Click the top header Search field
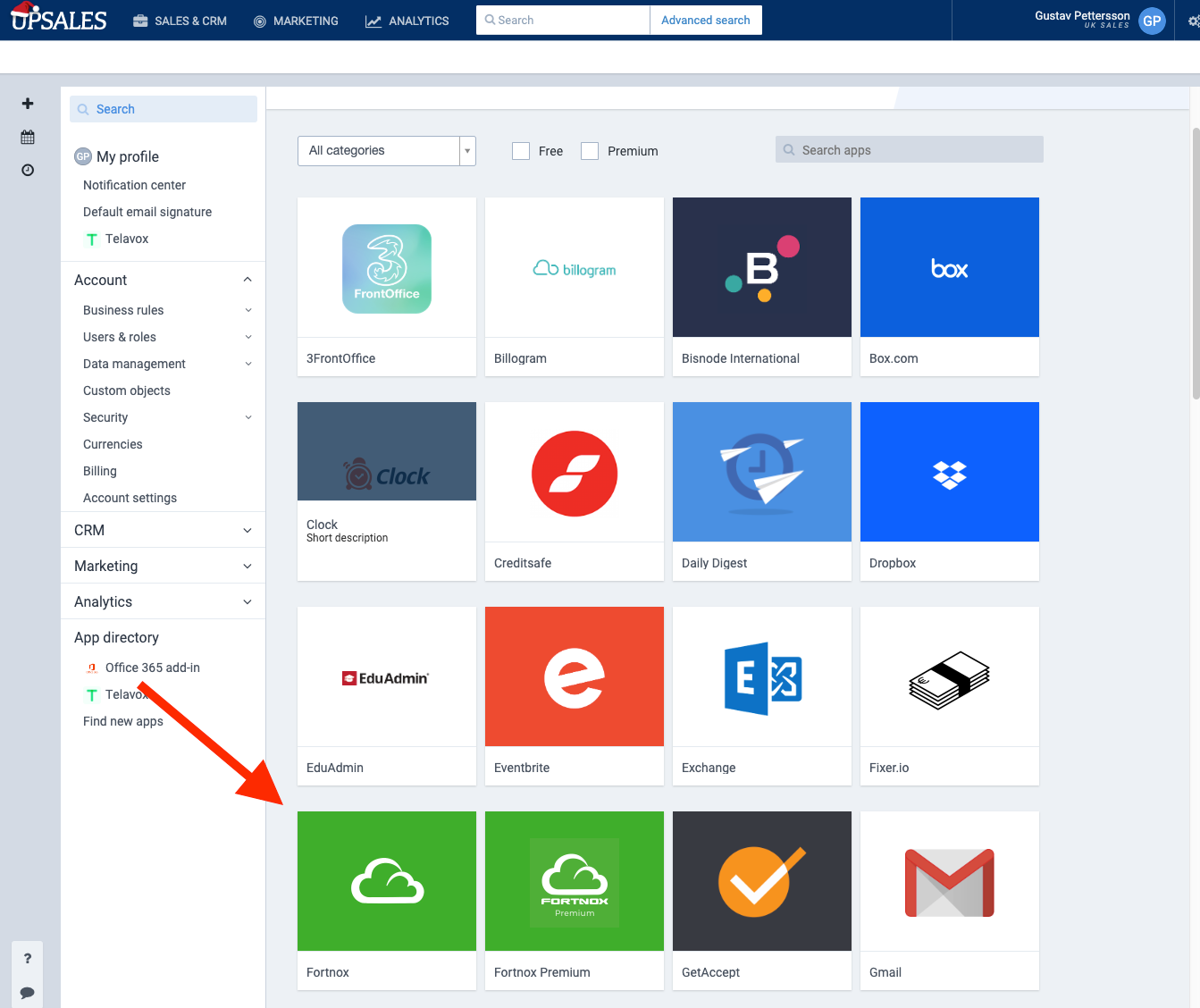Image resolution: width=1200 pixels, height=1008 pixels. click(x=563, y=20)
